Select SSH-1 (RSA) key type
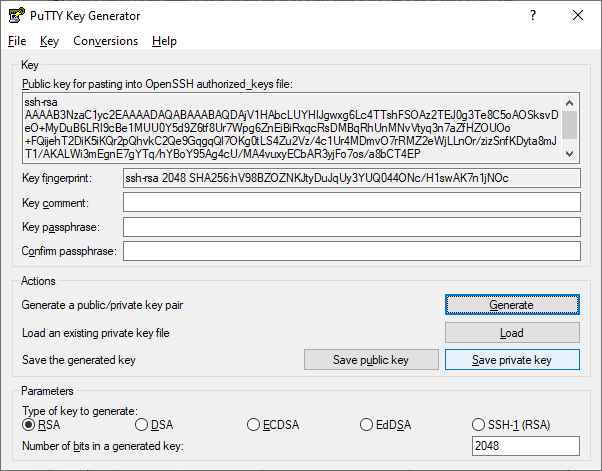This screenshot has width=602, height=471. 479,425
